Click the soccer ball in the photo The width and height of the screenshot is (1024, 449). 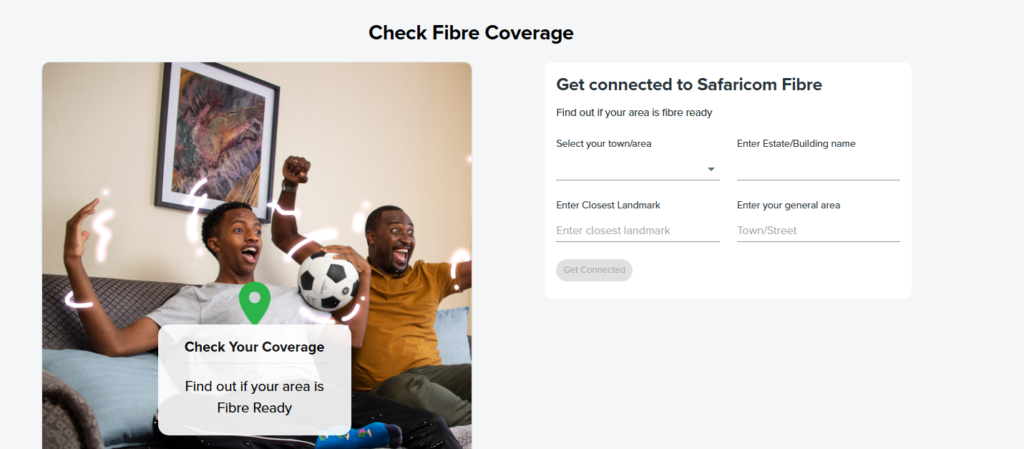coord(328,280)
